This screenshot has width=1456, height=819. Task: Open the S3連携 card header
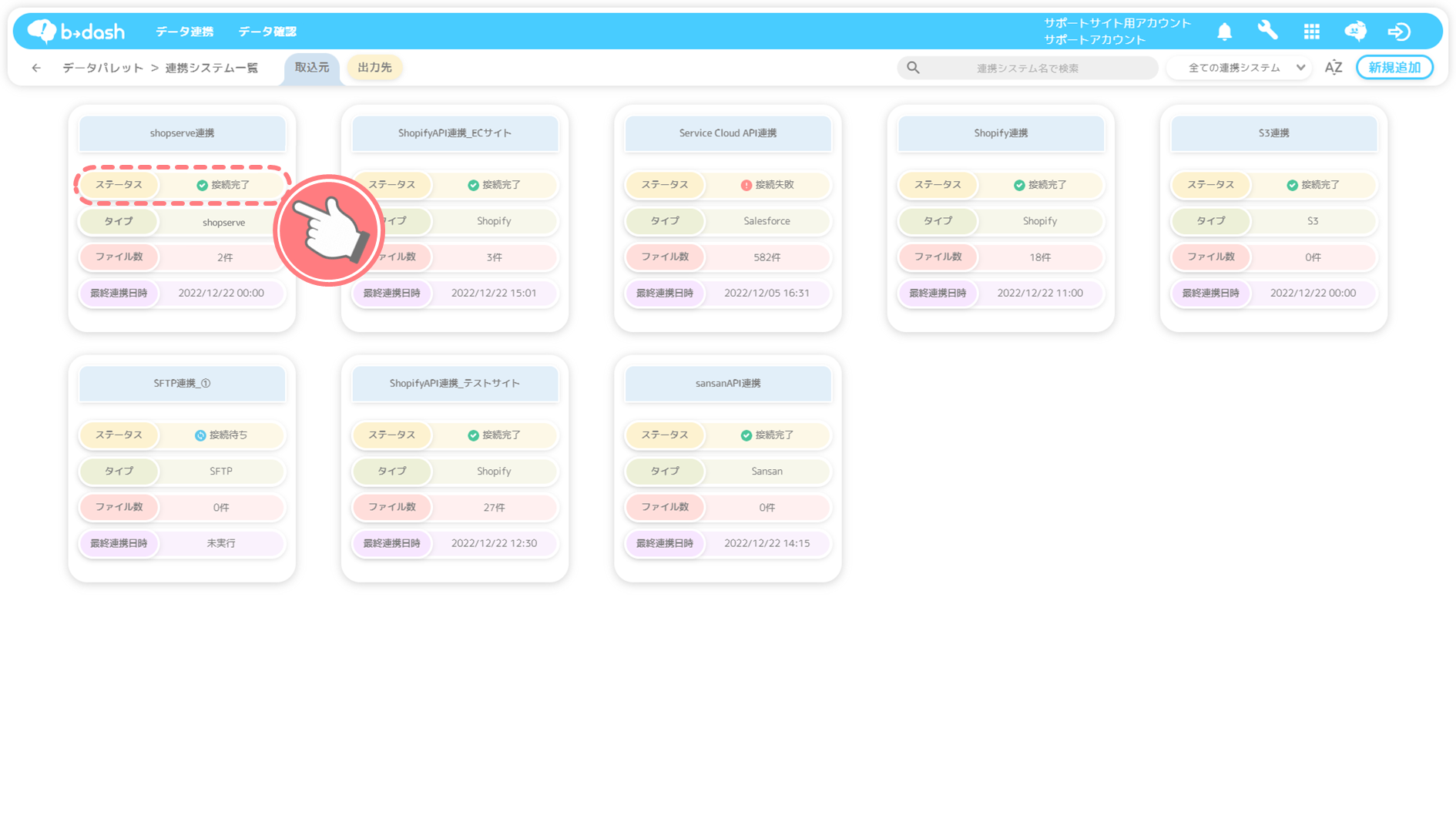coord(1274,133)
